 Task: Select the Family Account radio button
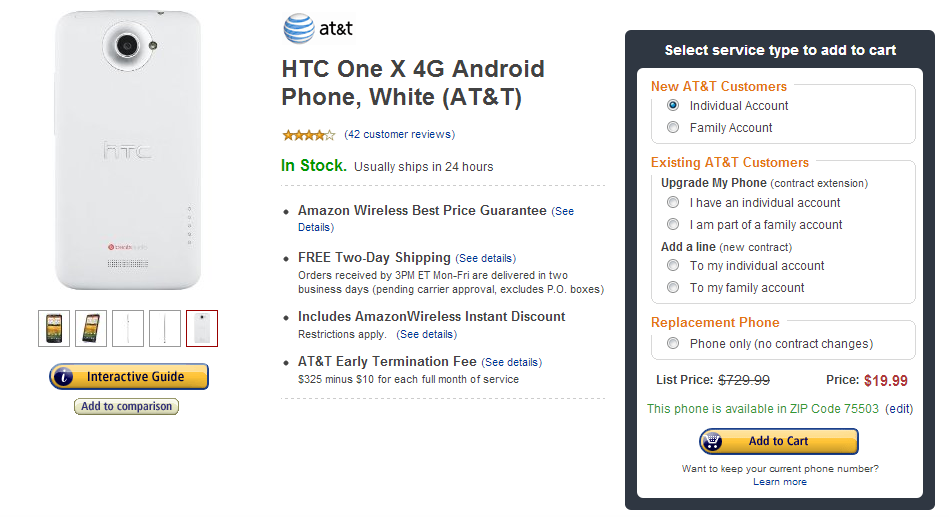672,127
